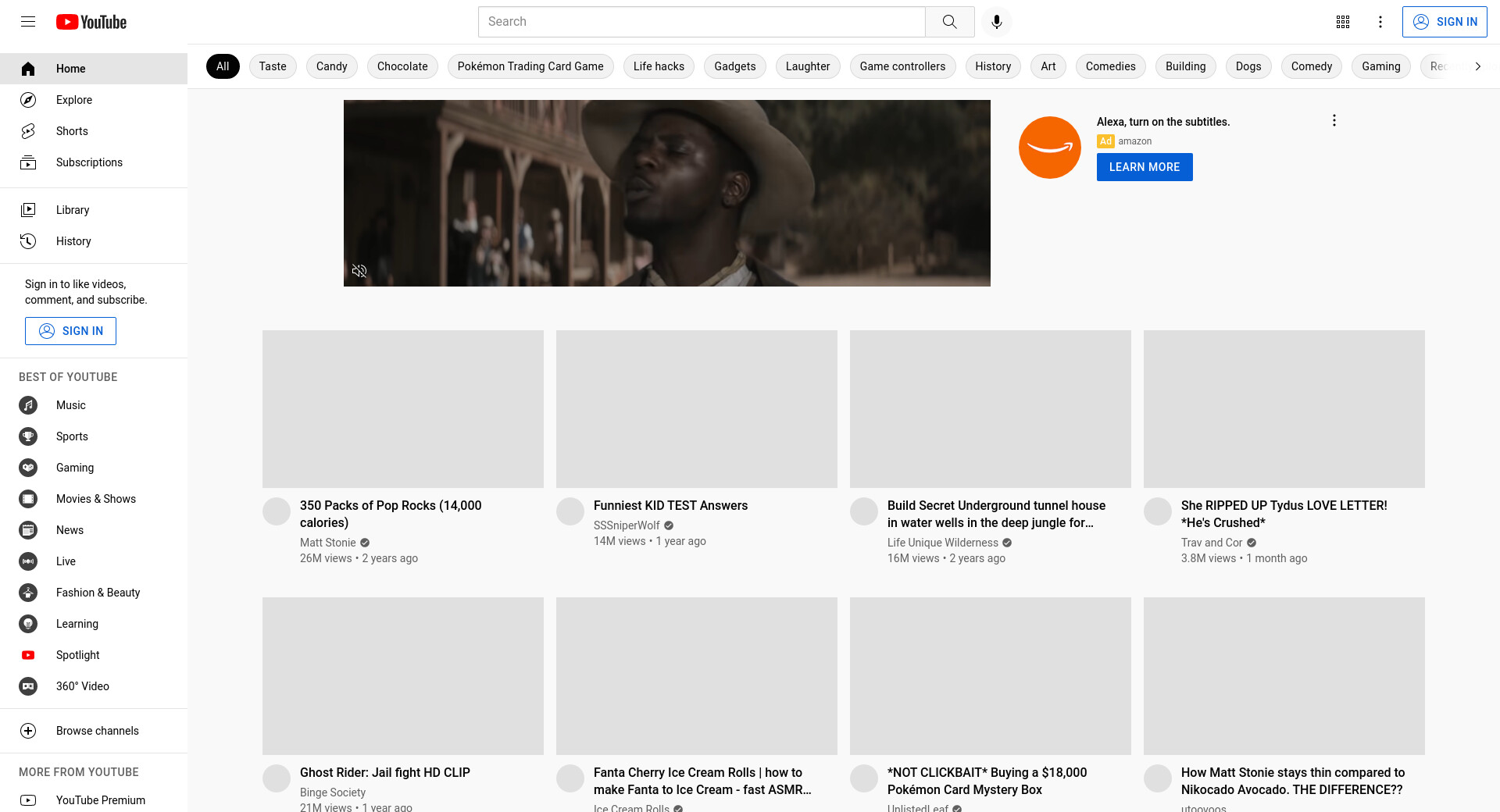This screenshot has width=1500, height=812.
Task: Select the Game controllers chip
Action: point(902,66)
